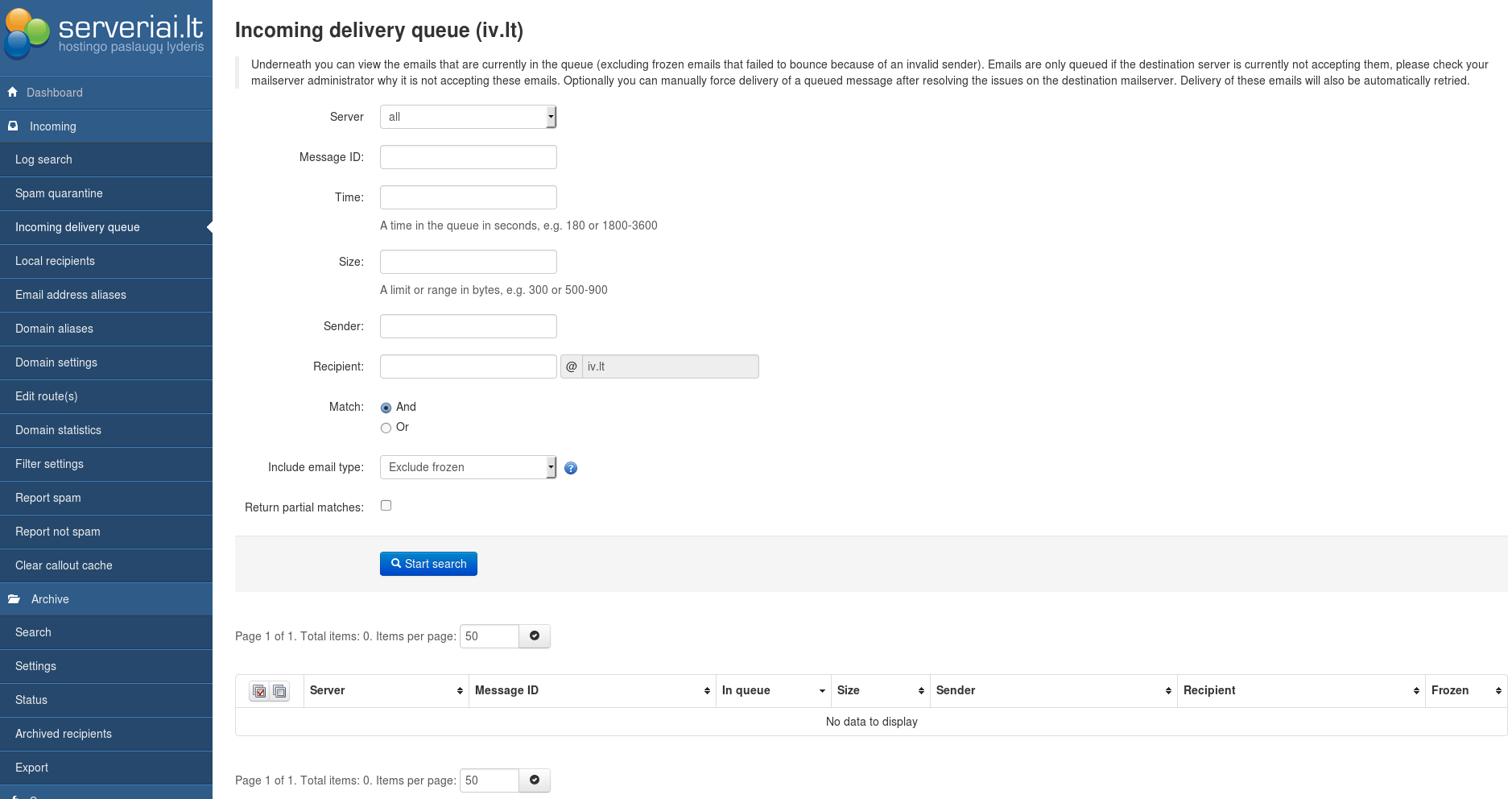Click the Message ID input field

(468, 157)
